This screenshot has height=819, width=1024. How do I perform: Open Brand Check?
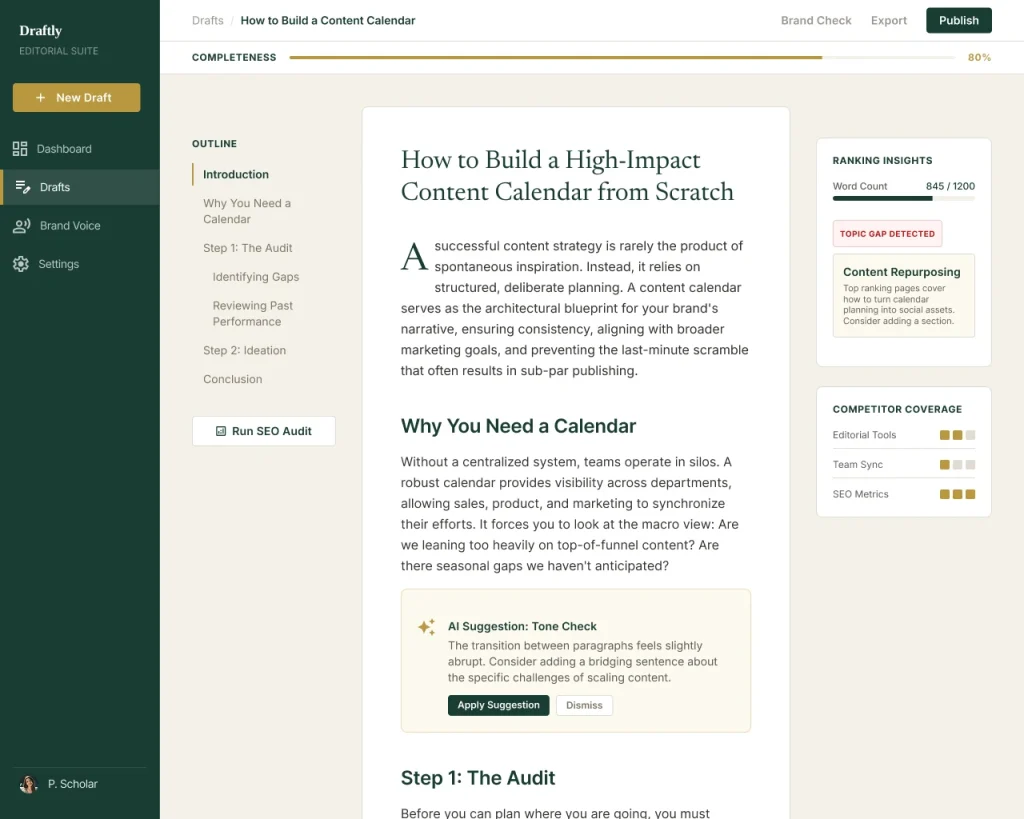point(816,20)
